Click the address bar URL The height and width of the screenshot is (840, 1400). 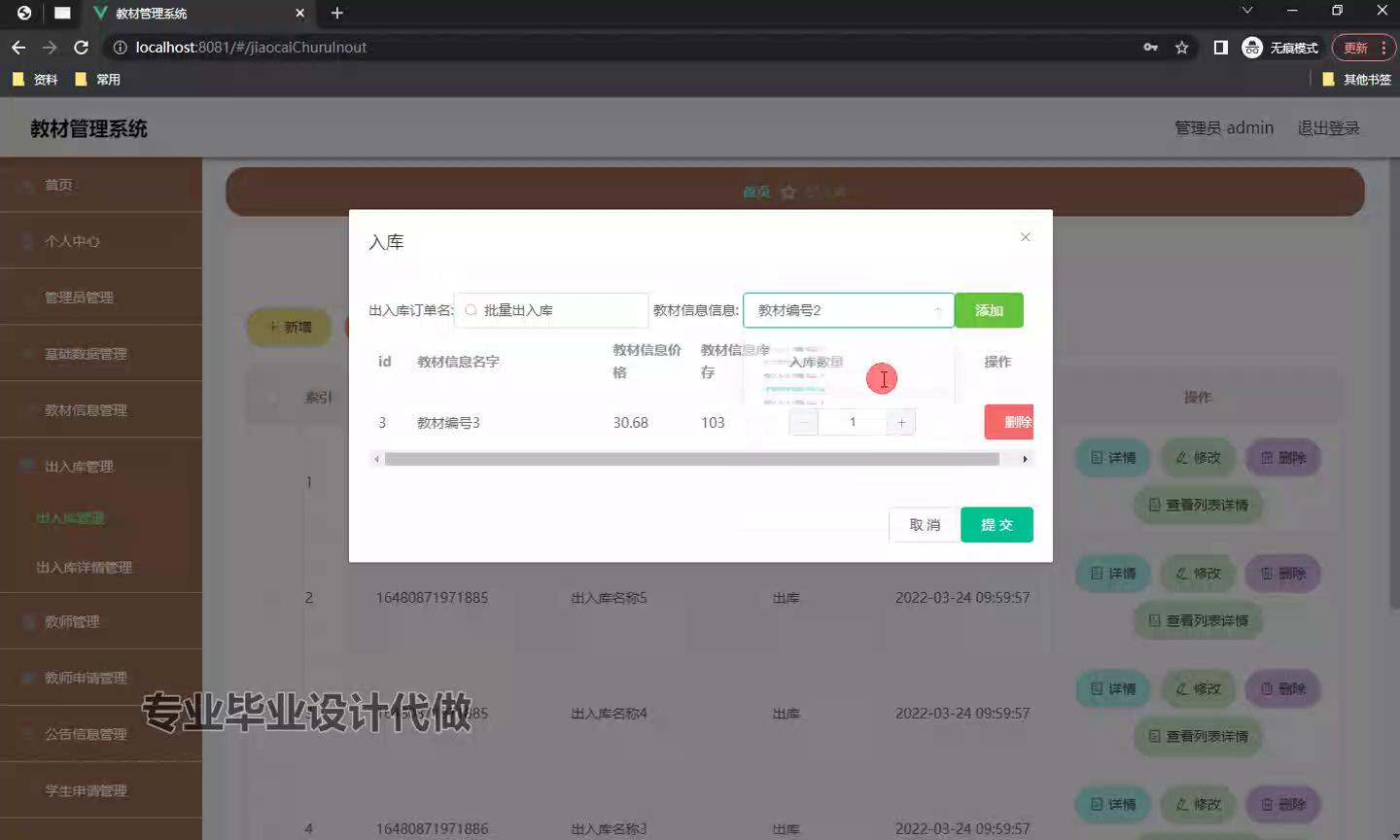251,48
